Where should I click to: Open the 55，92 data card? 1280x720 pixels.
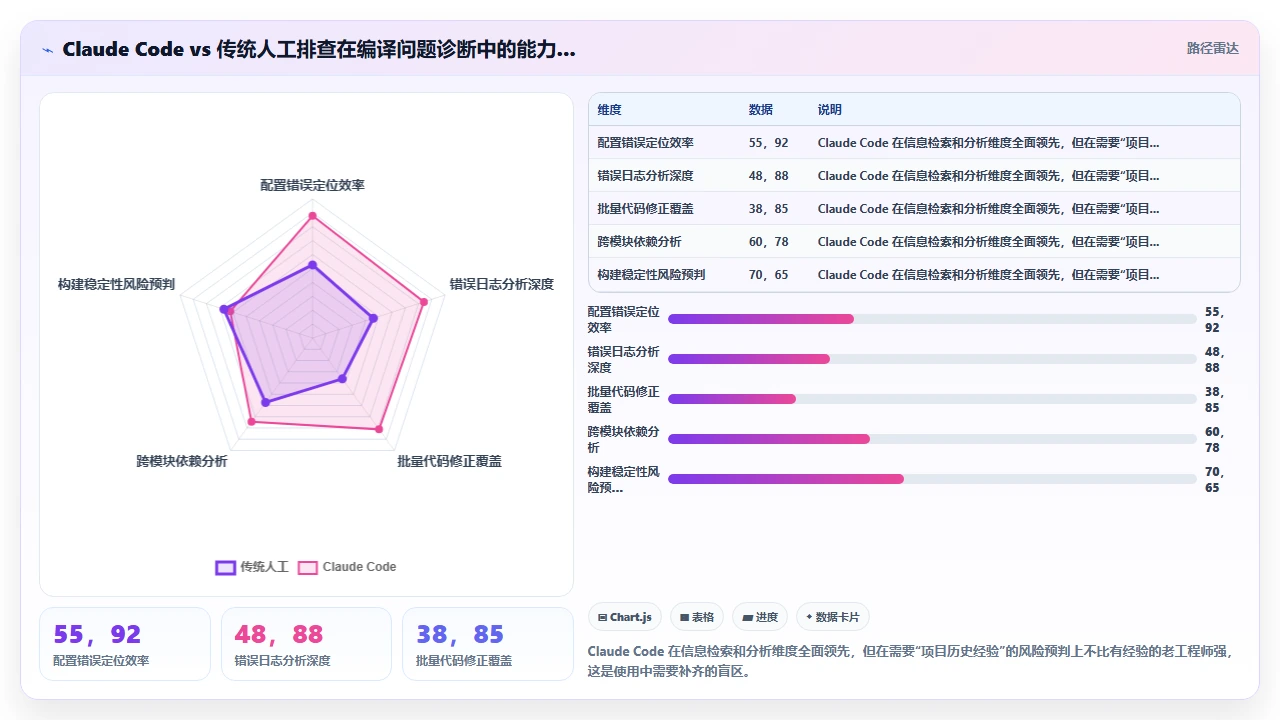pos(125,644)
